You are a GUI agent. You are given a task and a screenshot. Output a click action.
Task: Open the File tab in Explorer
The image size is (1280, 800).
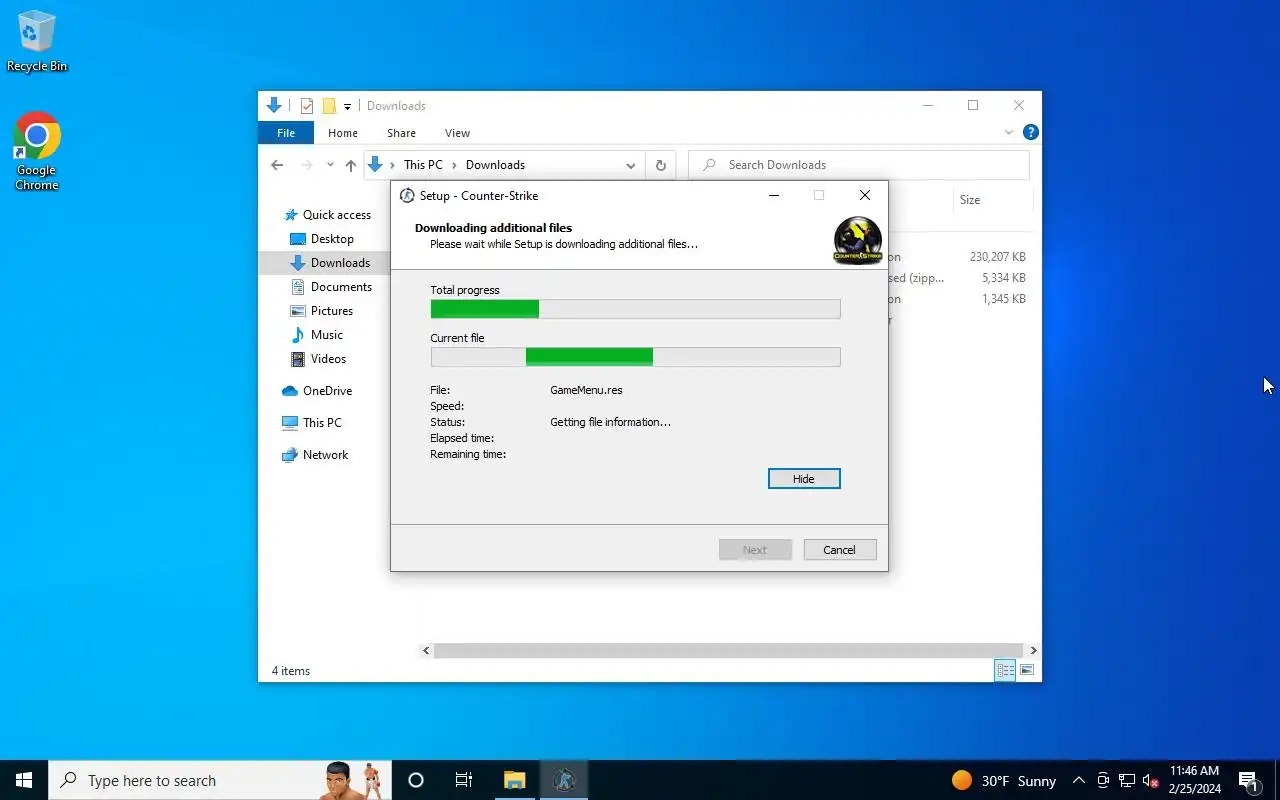(x=286, y=133)
